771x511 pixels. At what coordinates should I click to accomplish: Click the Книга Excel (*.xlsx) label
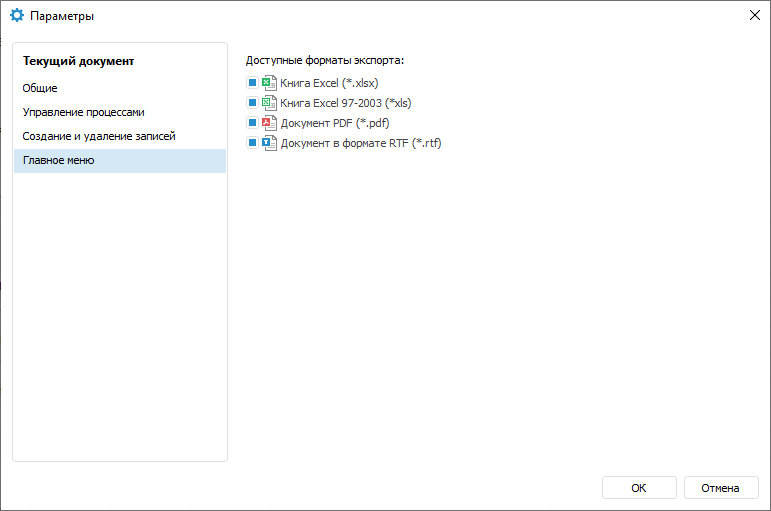pos(329,83)
